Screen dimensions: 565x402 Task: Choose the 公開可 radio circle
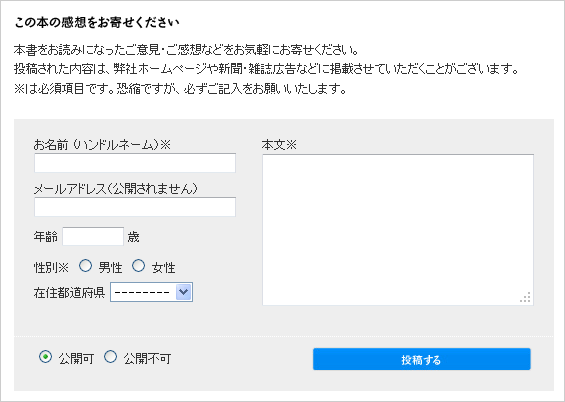click(x=45, y=357)
